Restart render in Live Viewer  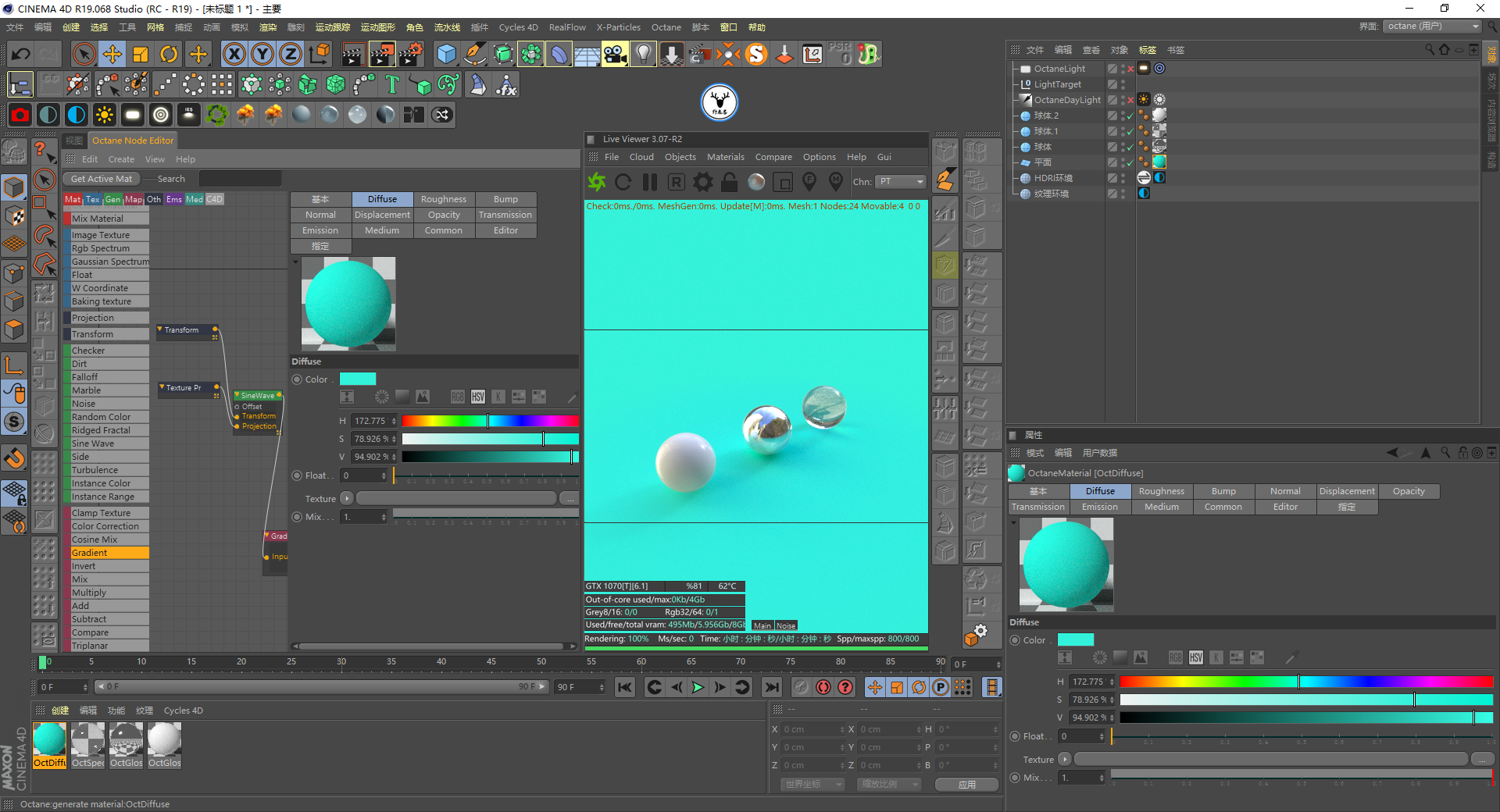623,182
